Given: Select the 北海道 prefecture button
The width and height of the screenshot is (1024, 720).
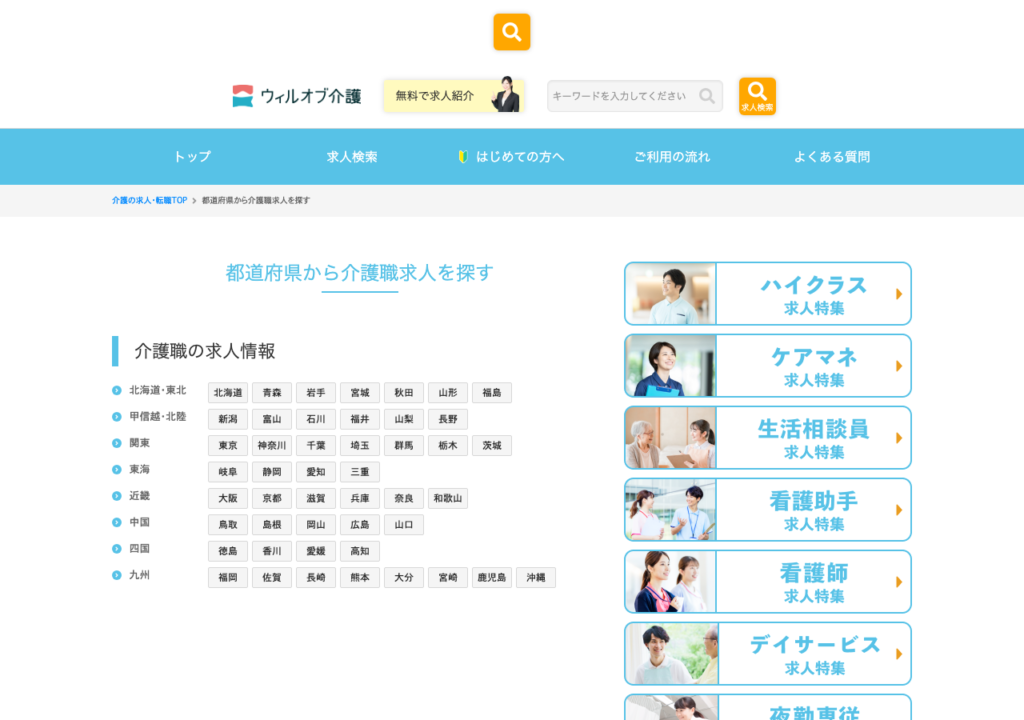Looking at the screenshot, I should 228,393.
